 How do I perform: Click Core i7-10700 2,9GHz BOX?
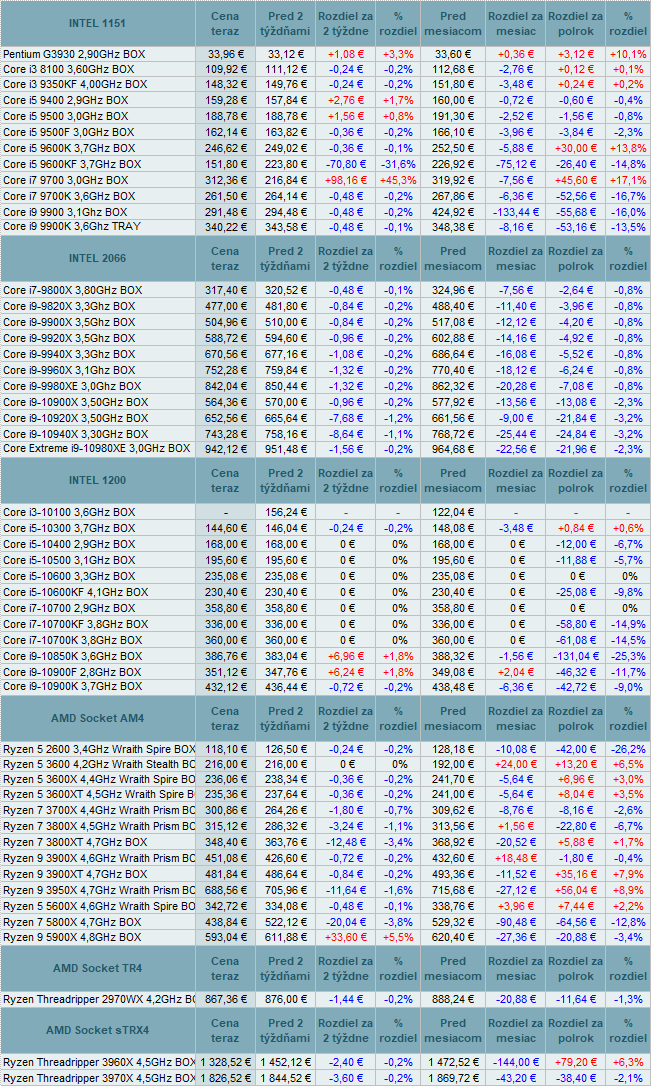69,608
